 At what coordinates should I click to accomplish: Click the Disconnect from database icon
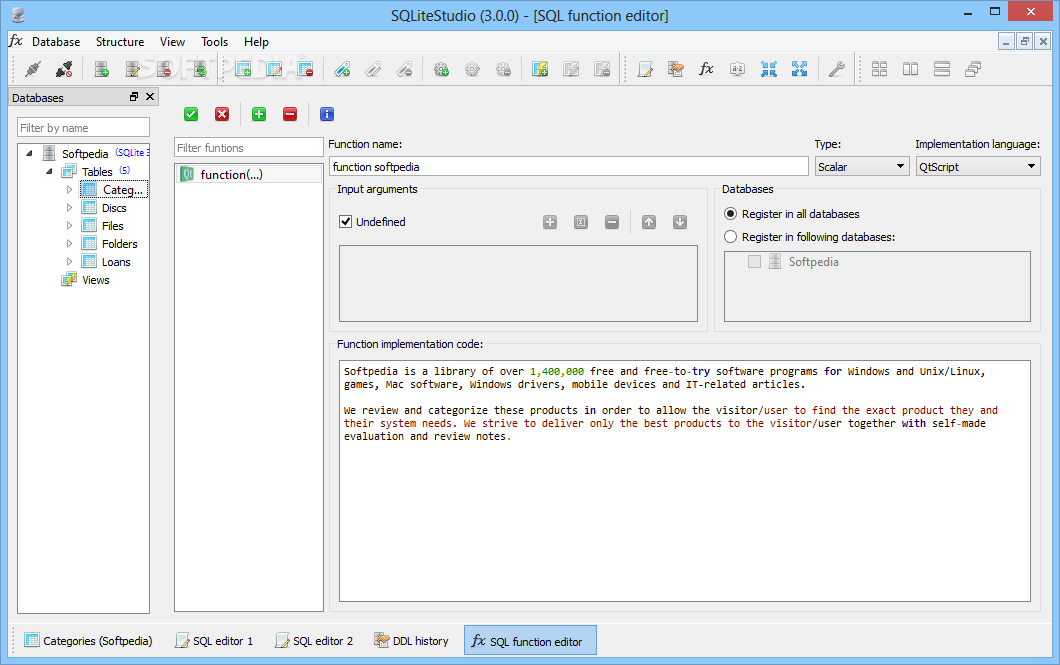tap(64, 69)
